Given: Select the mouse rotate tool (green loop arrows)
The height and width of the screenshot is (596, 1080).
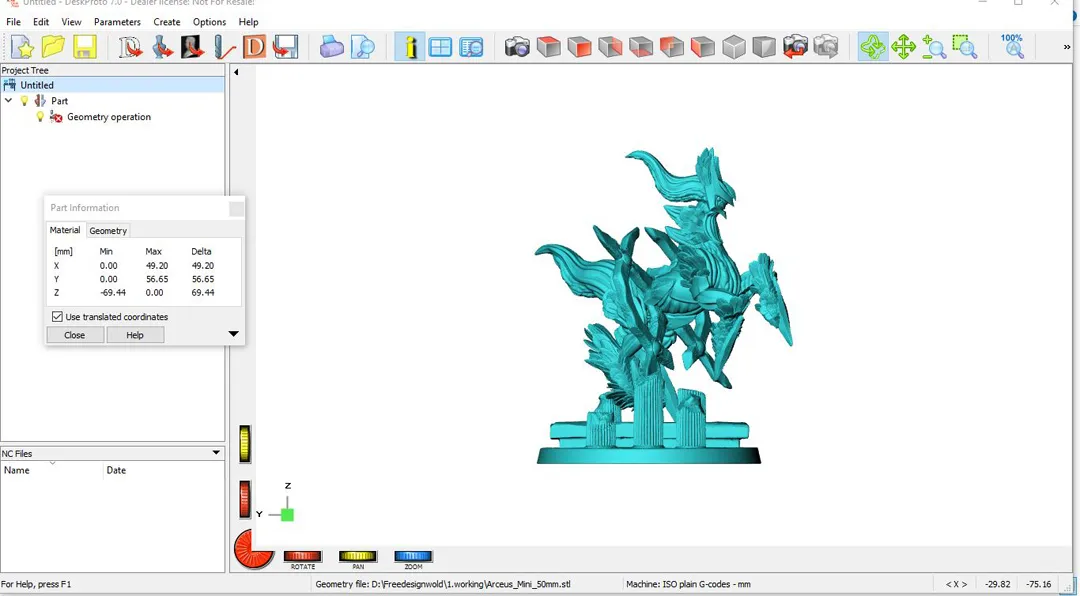Looking at the screenshot, I should [x=873, y=47].
